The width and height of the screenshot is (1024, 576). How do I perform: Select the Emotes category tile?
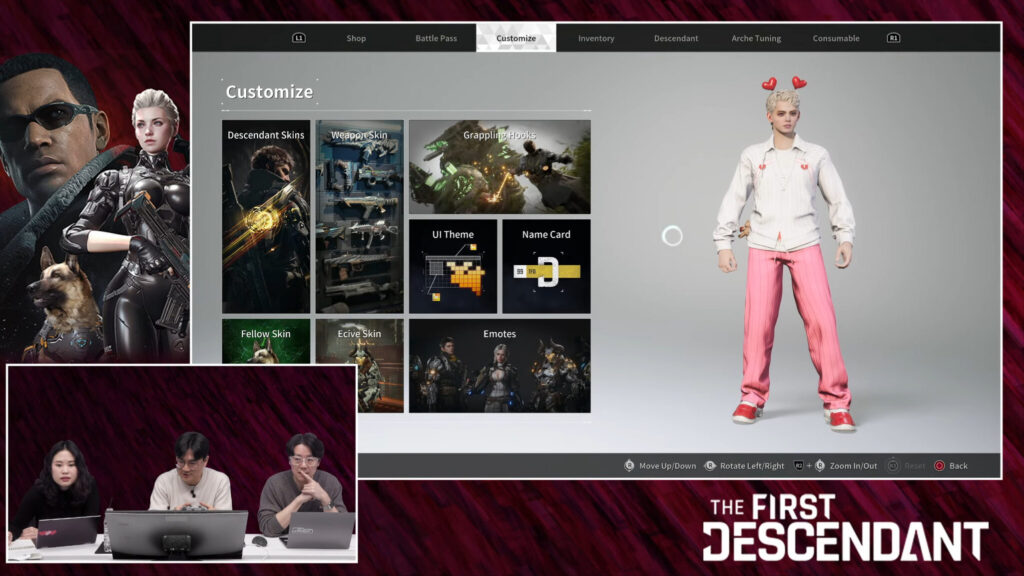pos(499,365)
